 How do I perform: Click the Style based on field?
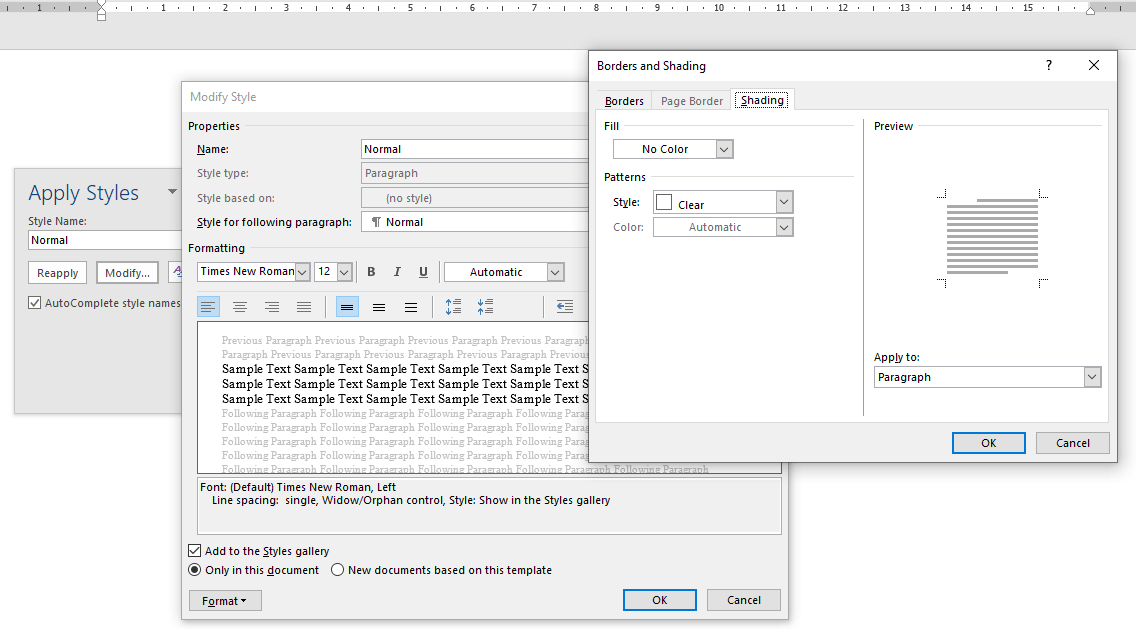coord(475,198)
